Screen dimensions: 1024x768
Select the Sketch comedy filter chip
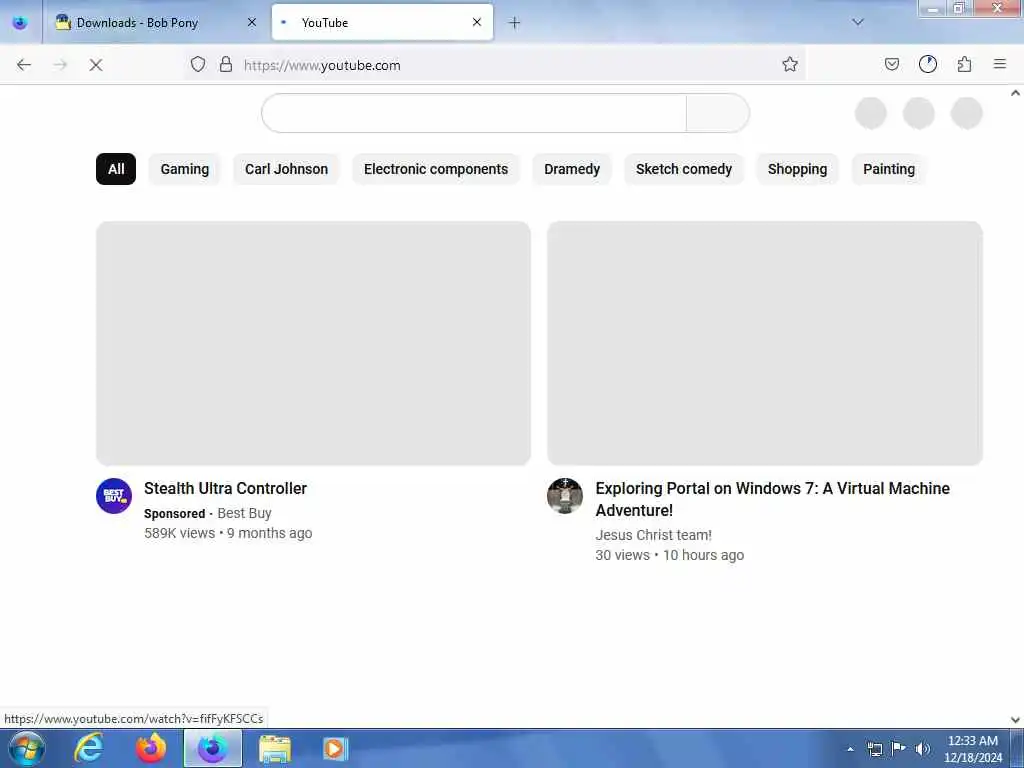pyautogui.click(x=684, y=169)
